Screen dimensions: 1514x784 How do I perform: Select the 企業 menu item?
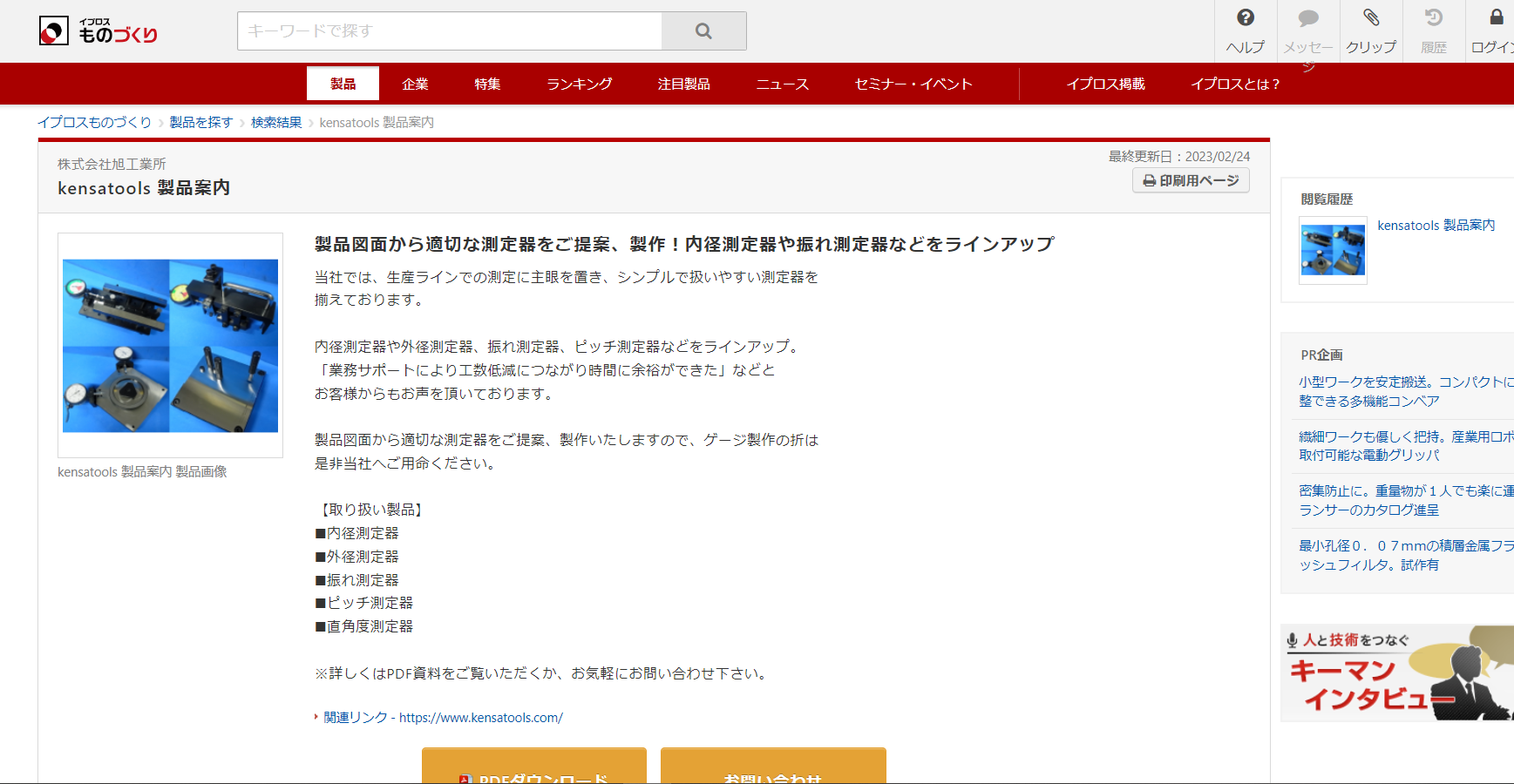coord(415,84)
